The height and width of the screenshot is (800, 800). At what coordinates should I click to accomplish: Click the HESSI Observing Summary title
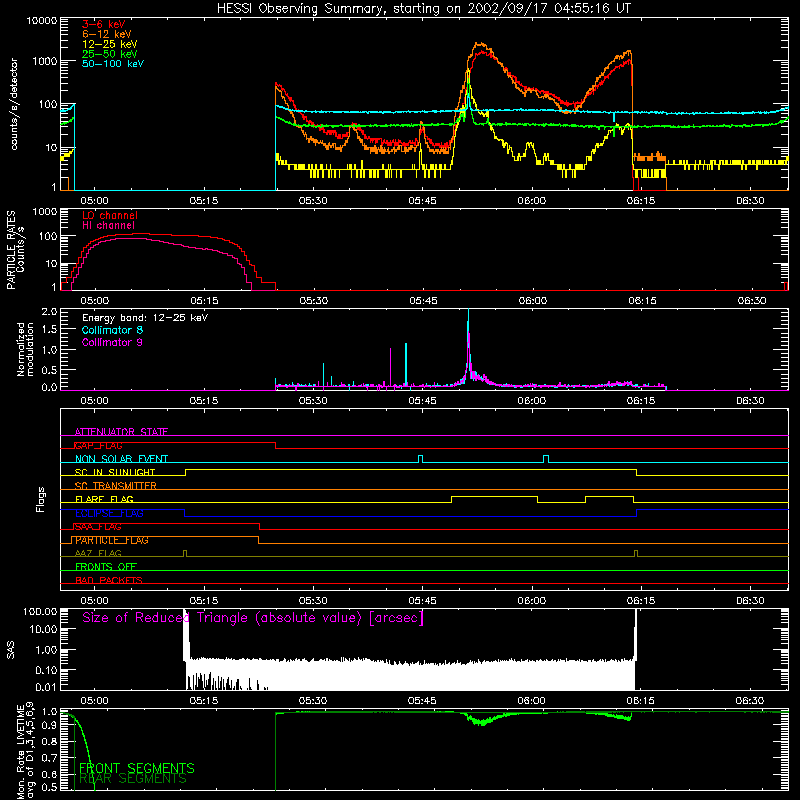424,9
